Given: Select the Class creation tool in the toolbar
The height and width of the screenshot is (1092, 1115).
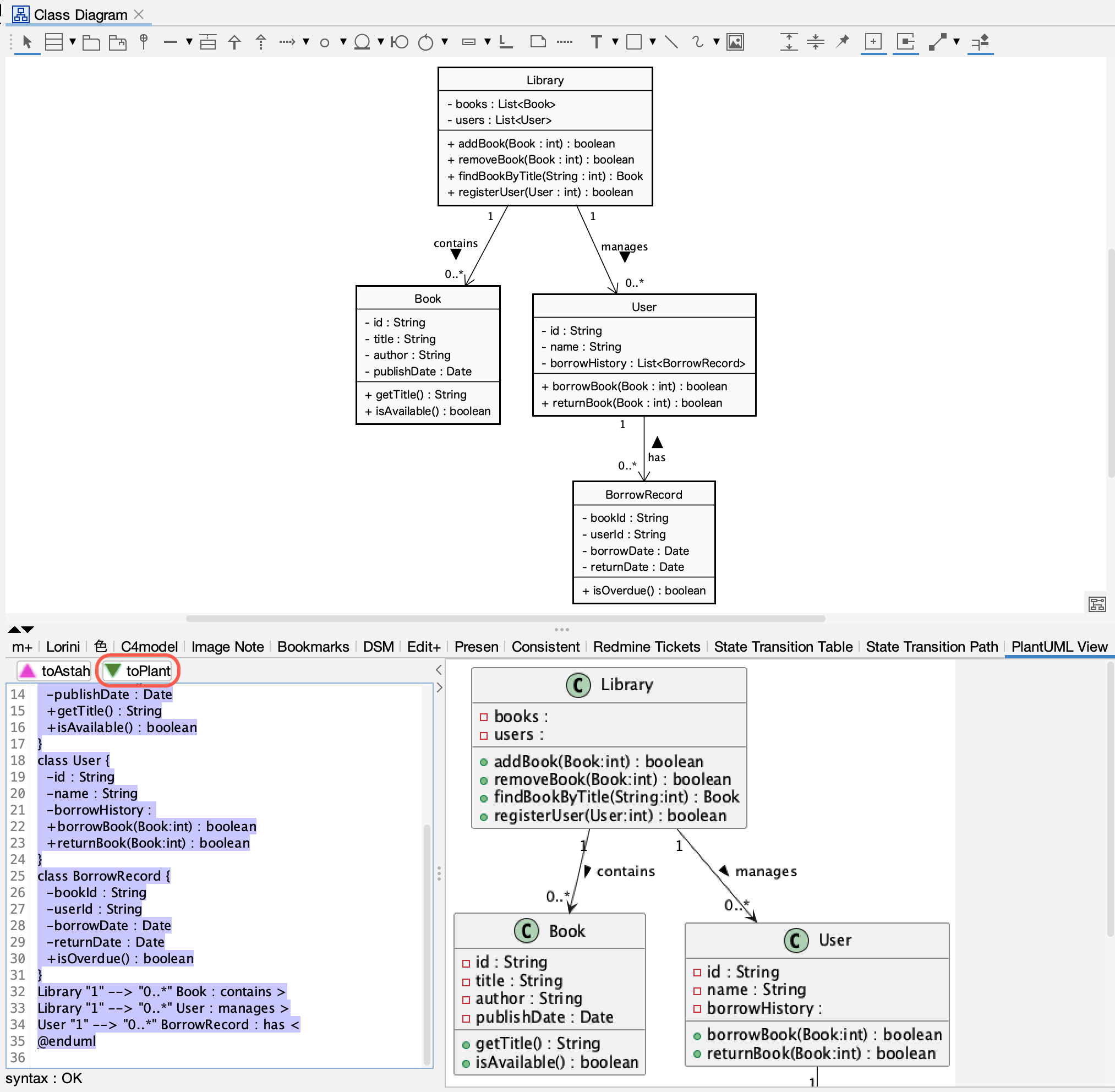Looking at the screenshot, I should [x=54, y=42].
